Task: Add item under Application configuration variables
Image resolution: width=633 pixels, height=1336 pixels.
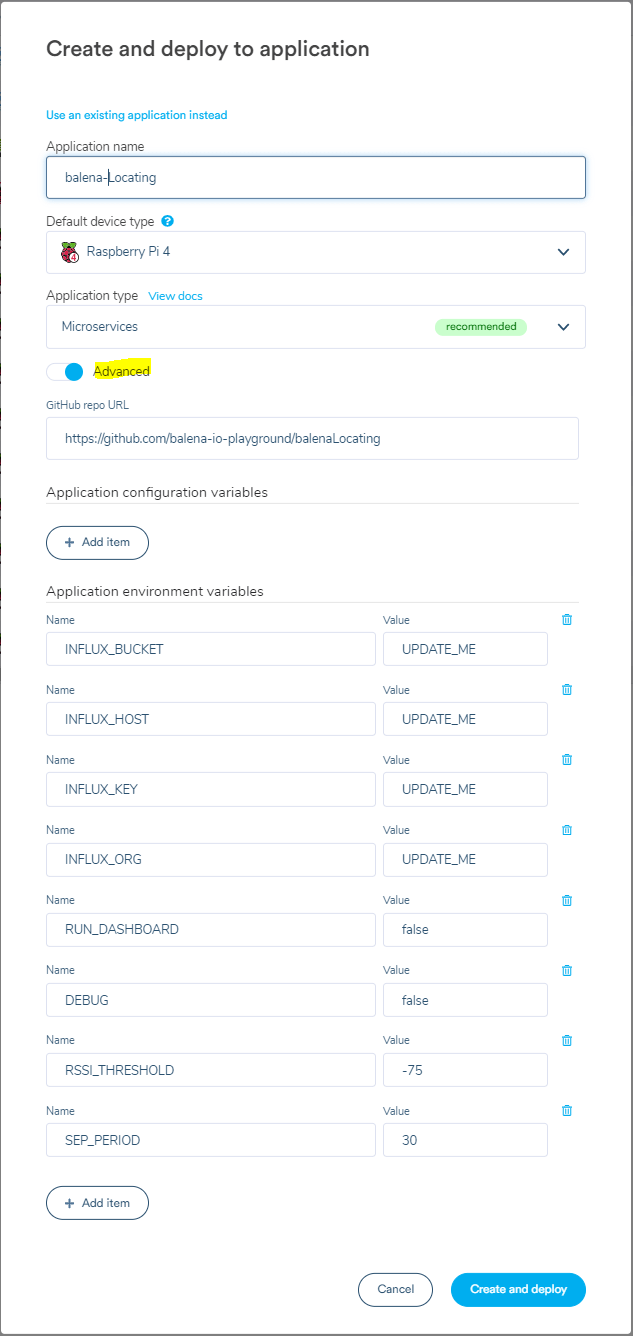Action: tap(97, 542)
